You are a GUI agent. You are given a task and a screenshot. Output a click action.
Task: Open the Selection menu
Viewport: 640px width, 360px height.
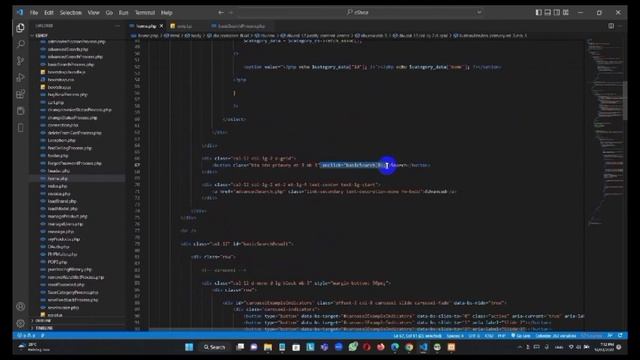[x=71, y=13]
